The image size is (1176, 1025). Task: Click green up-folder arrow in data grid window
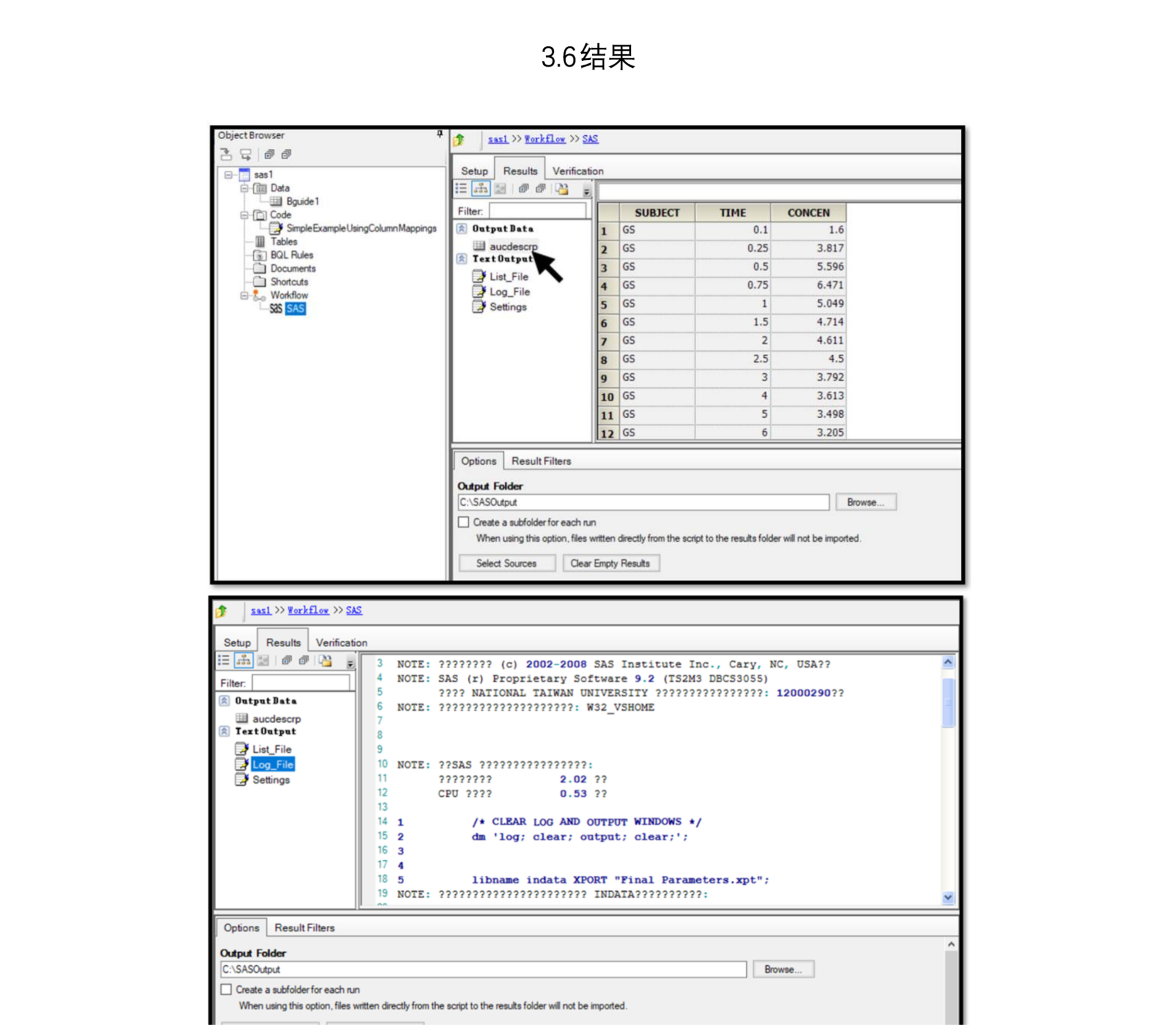(459, 139)
